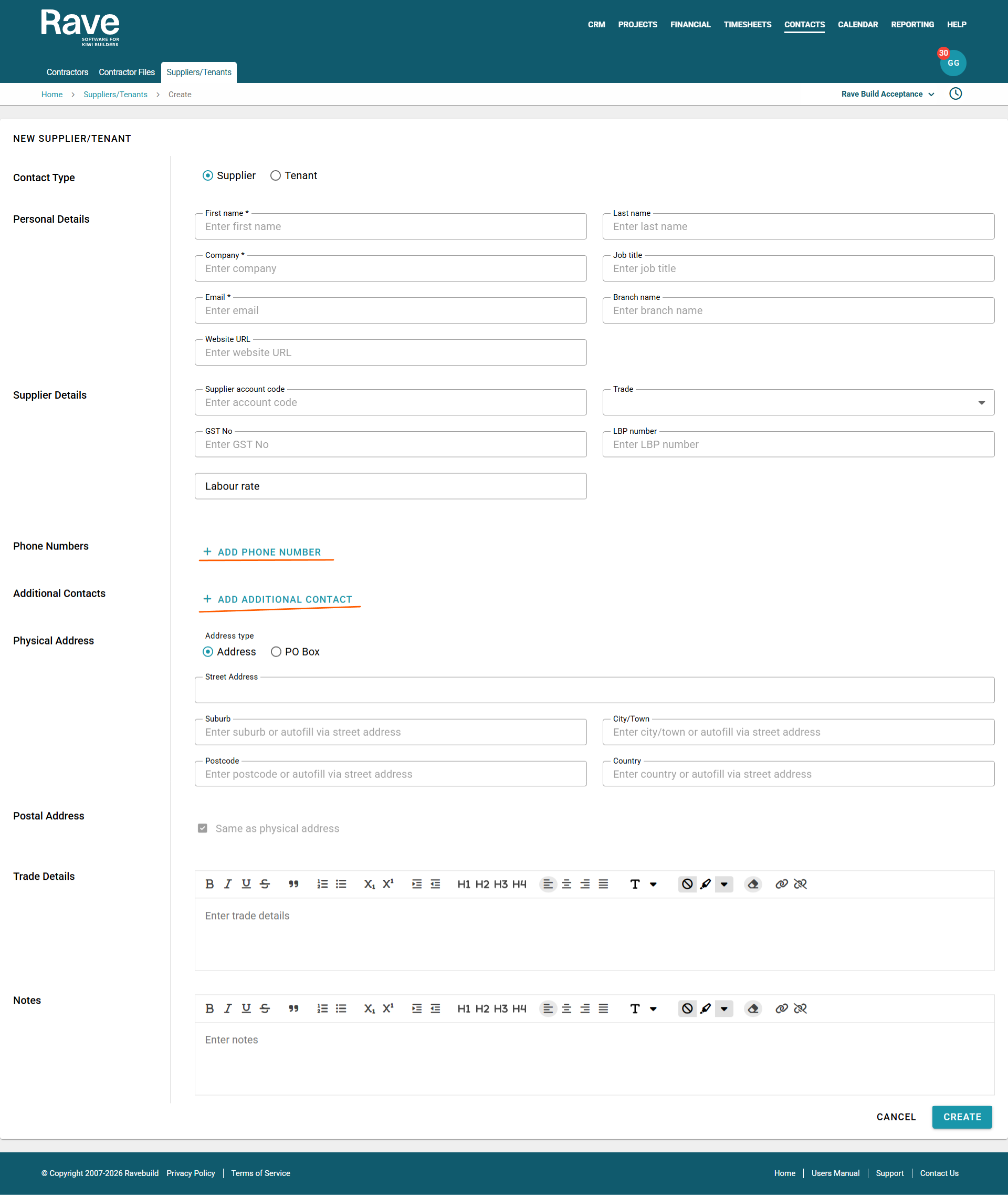
Task: Pick highlight color in Trade Details toolbar
Action: coord(706,884)
